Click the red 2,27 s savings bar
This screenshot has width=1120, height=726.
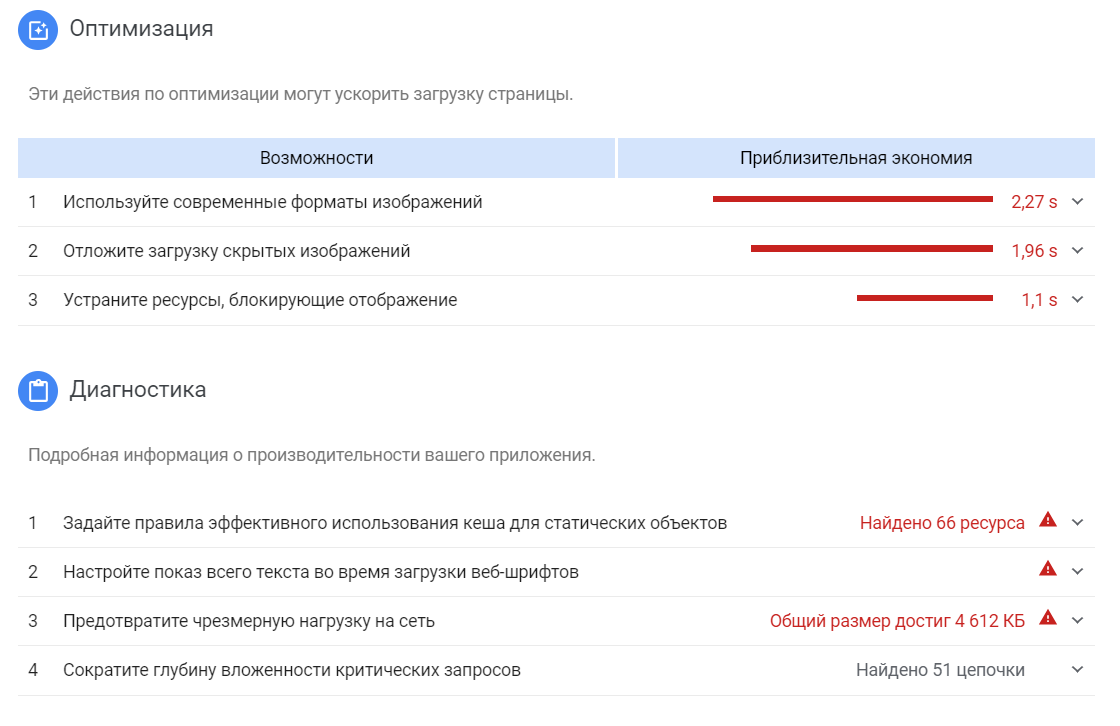pyautogui.click(x=852, y=200)
